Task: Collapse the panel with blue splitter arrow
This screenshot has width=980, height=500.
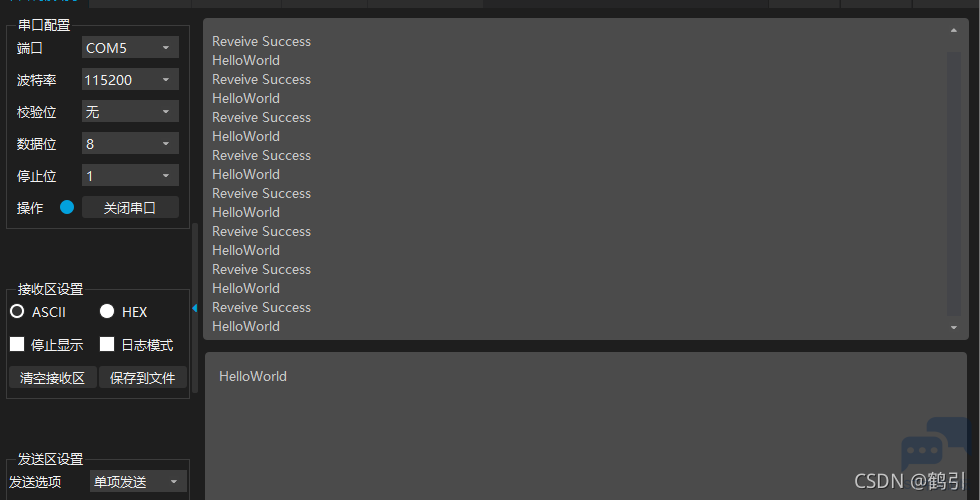Action: [x=195, y=308]
